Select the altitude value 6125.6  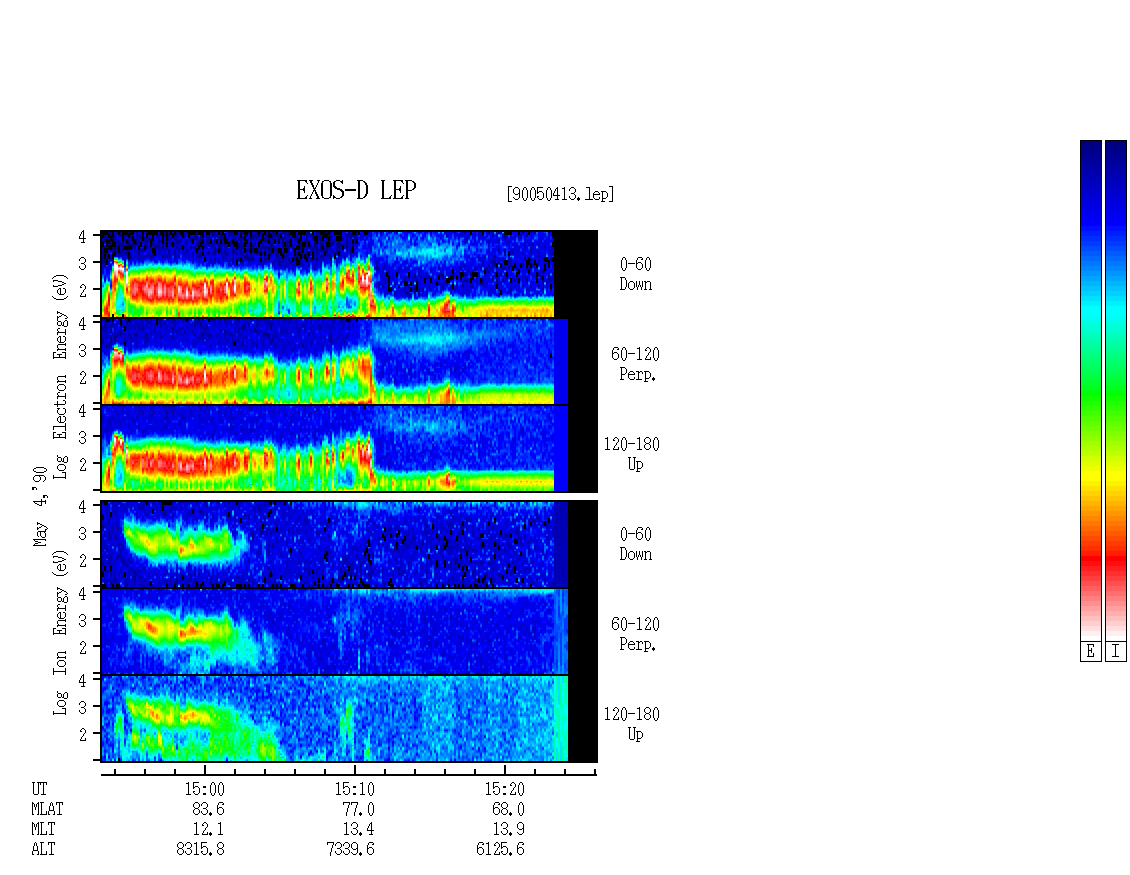[x=500, y=849]
